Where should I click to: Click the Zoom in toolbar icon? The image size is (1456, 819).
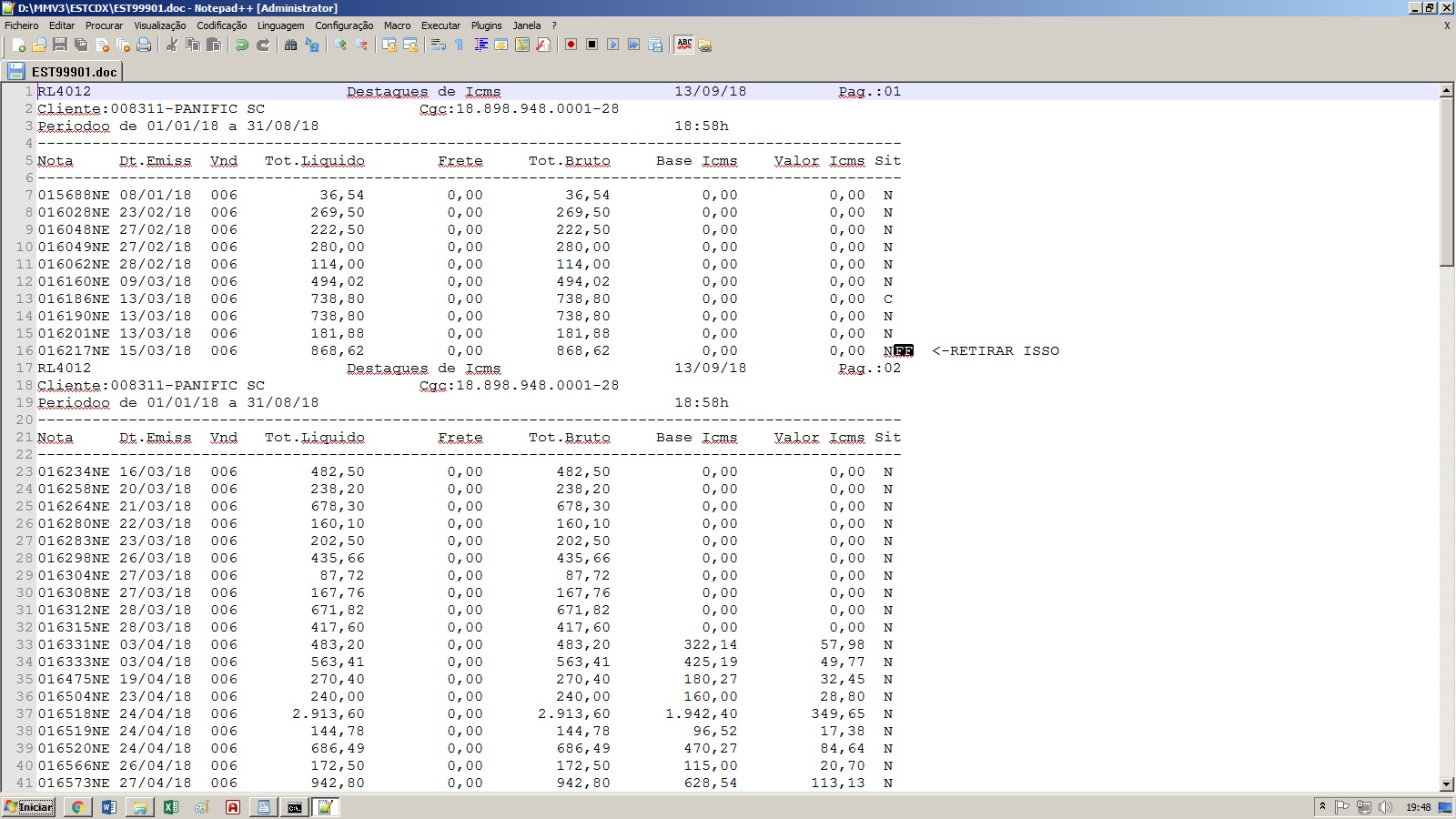click(x=340, y=45)
